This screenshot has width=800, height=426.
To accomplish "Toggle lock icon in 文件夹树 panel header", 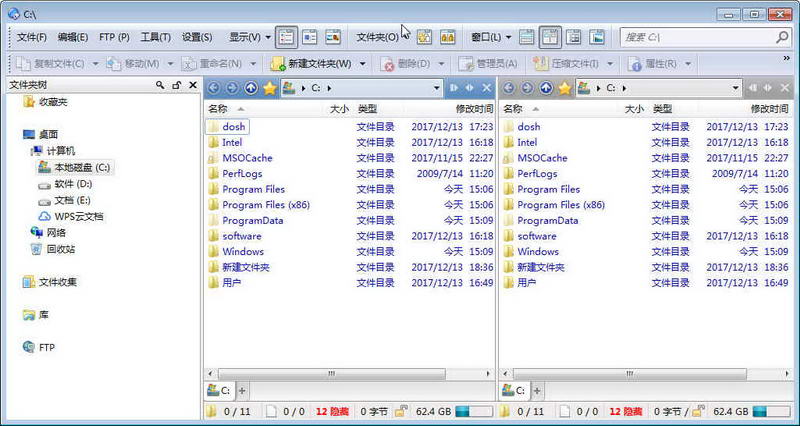I will tap(177, 85).
